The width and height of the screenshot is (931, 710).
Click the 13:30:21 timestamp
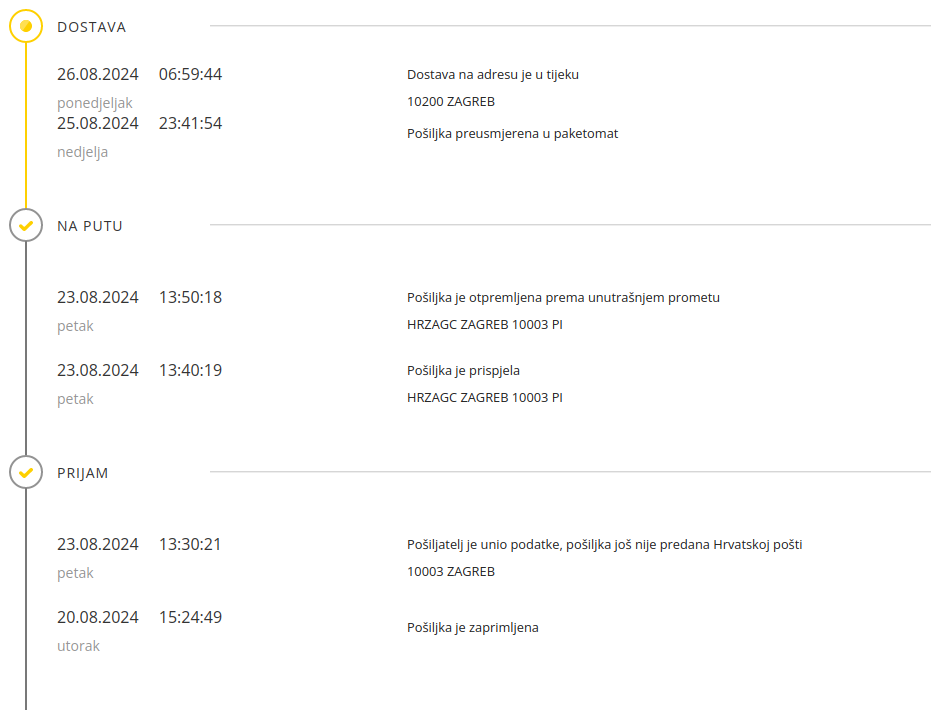(190, 544)
